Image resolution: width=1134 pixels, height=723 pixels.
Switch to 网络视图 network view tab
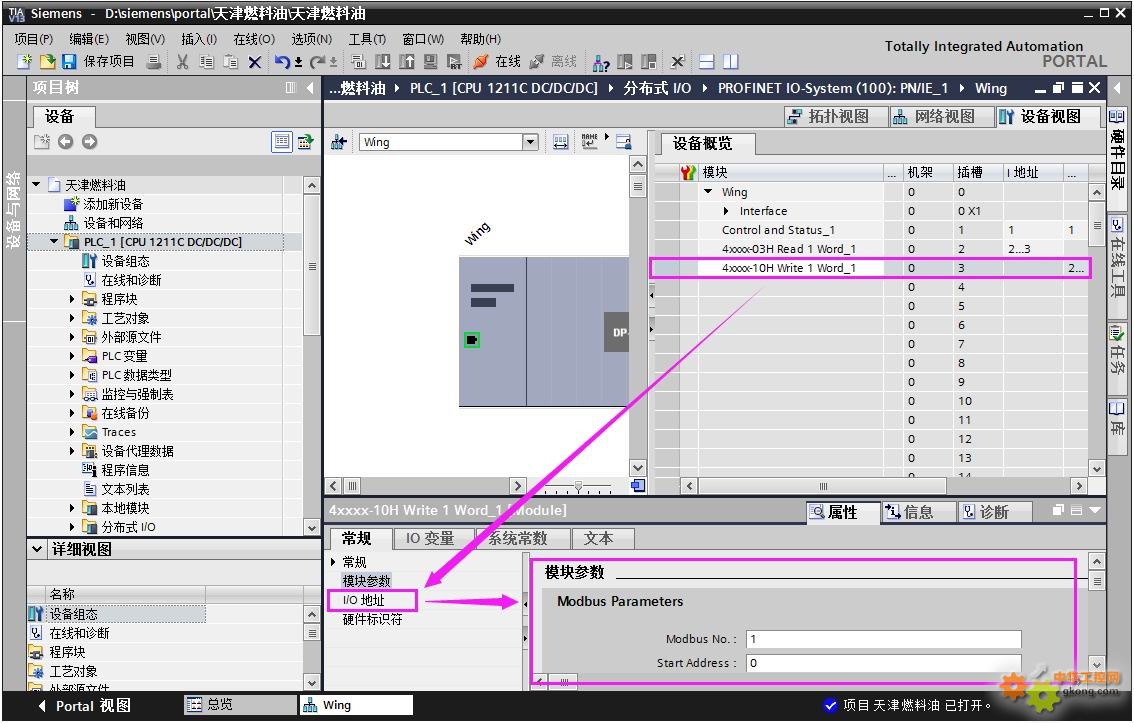click(x=942, y=116)
